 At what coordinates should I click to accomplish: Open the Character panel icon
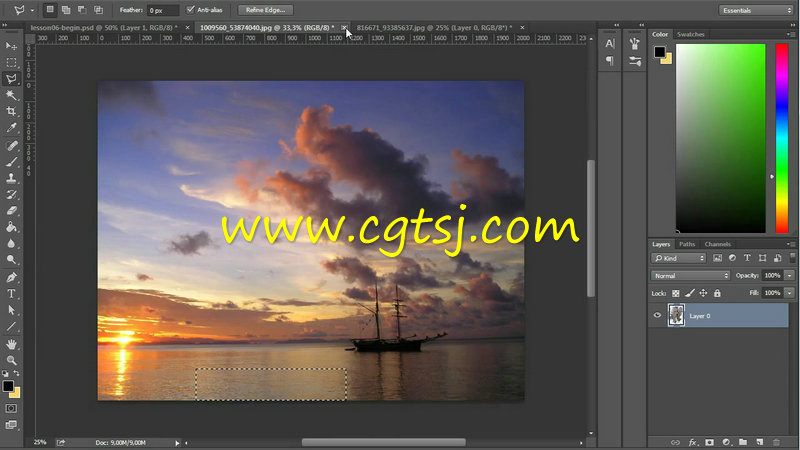(610, 44)
